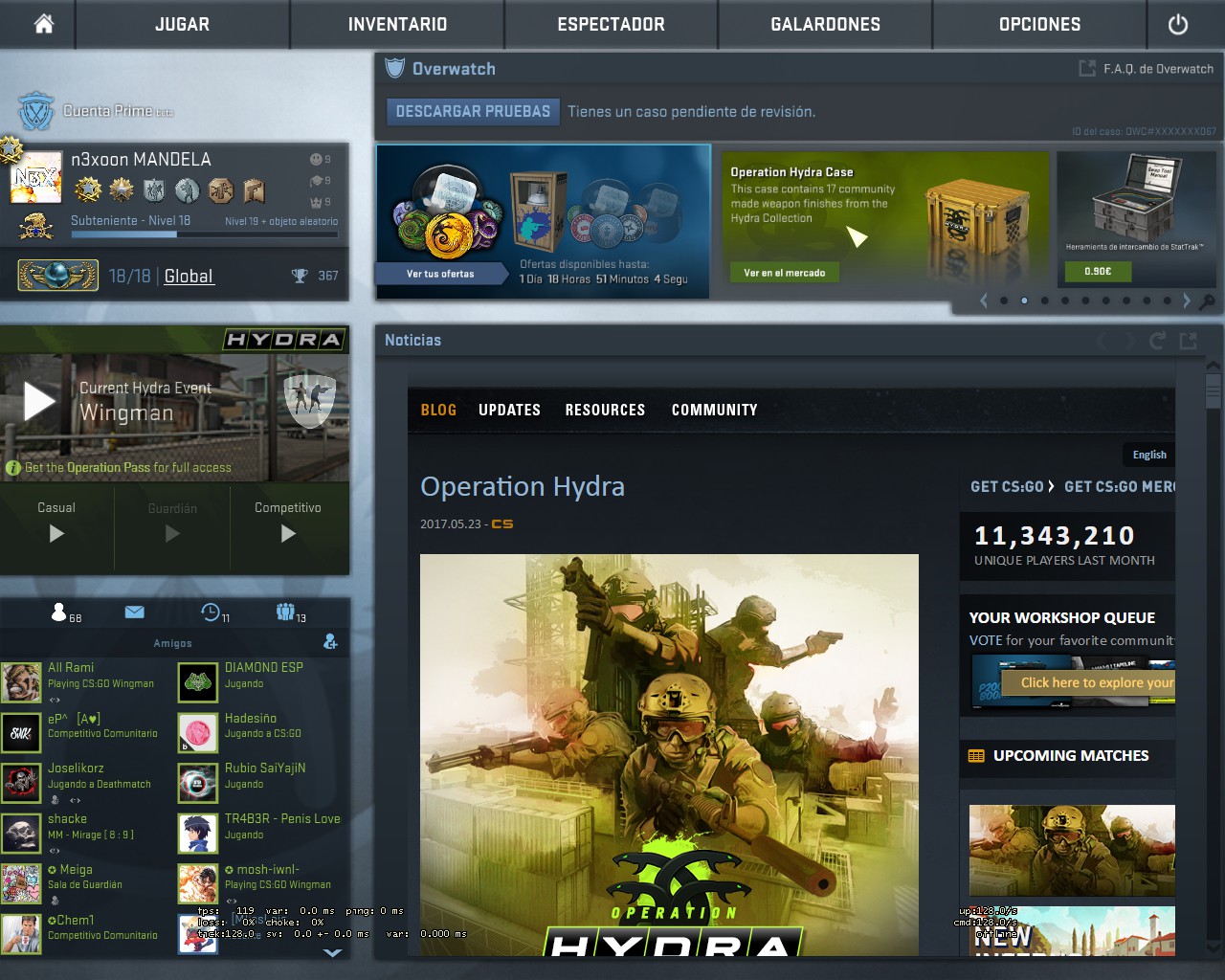Viewport: 1225px width, 980px height.
Task: Switch to the COMMUNITY tab
Action: point(714,410)
